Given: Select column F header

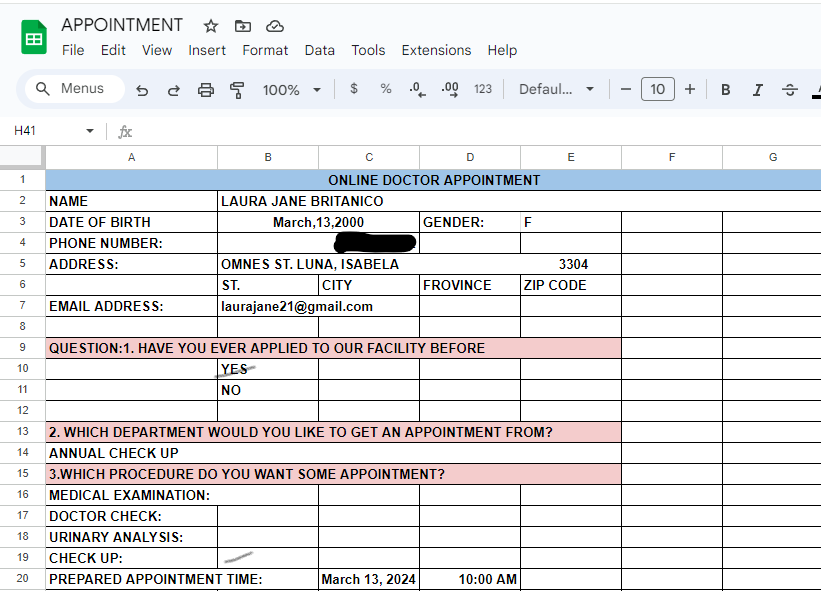Looking at the screenshot, I should (672, 157).
